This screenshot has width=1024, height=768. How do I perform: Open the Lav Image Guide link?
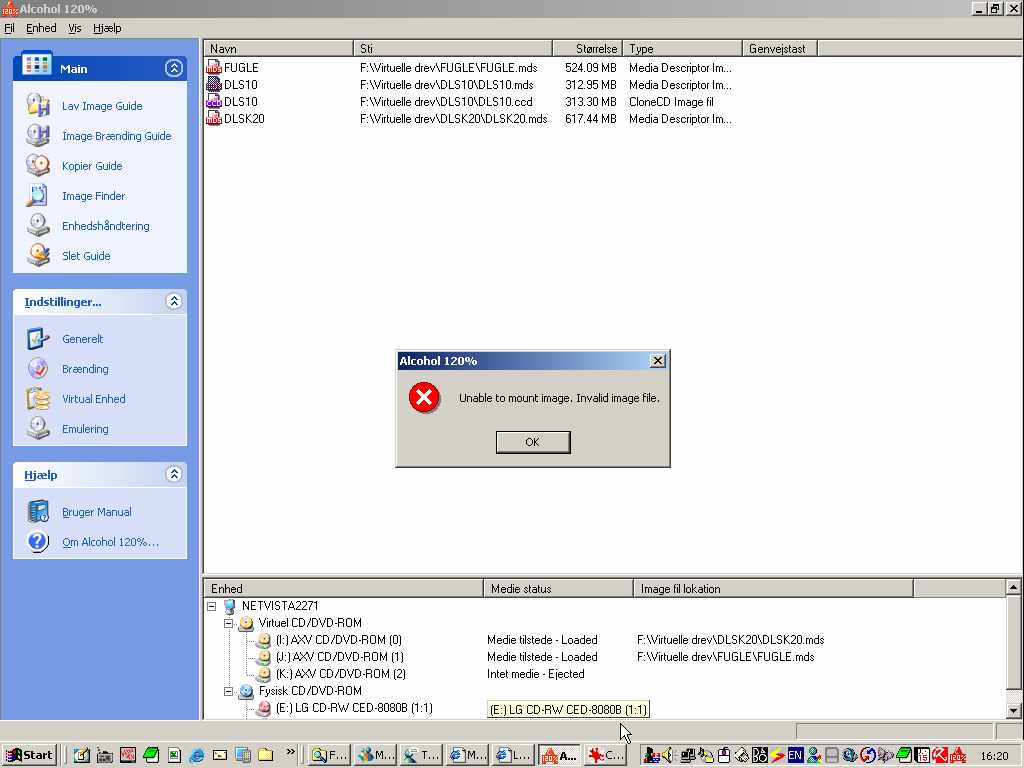(x=102, y=106)
